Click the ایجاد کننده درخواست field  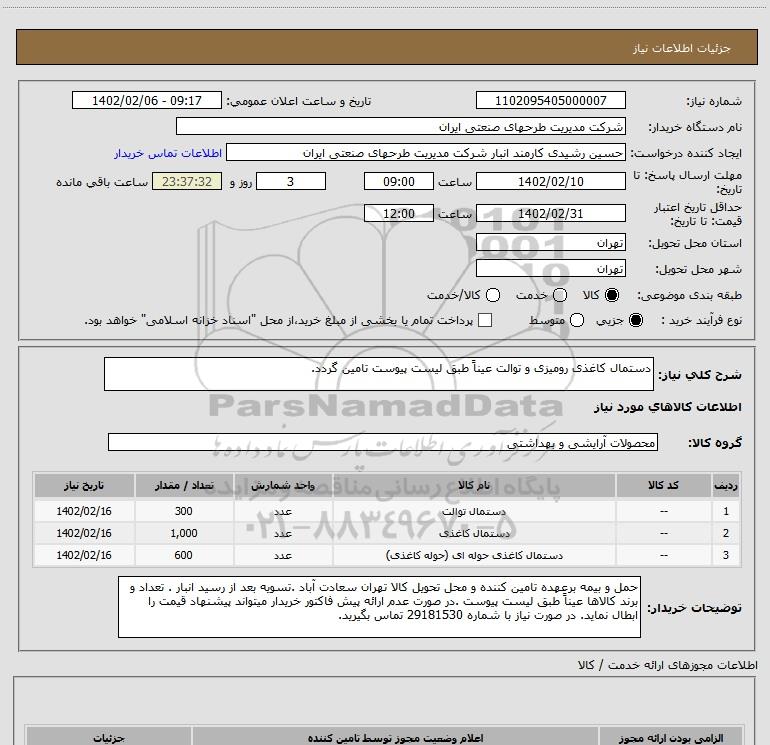(426, 153)
